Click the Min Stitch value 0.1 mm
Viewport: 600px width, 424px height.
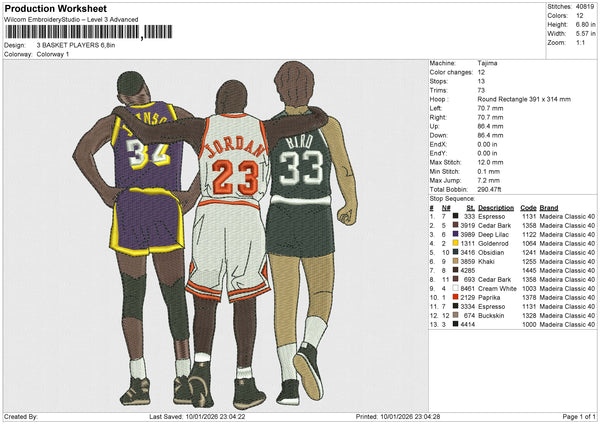pos(489,171)
